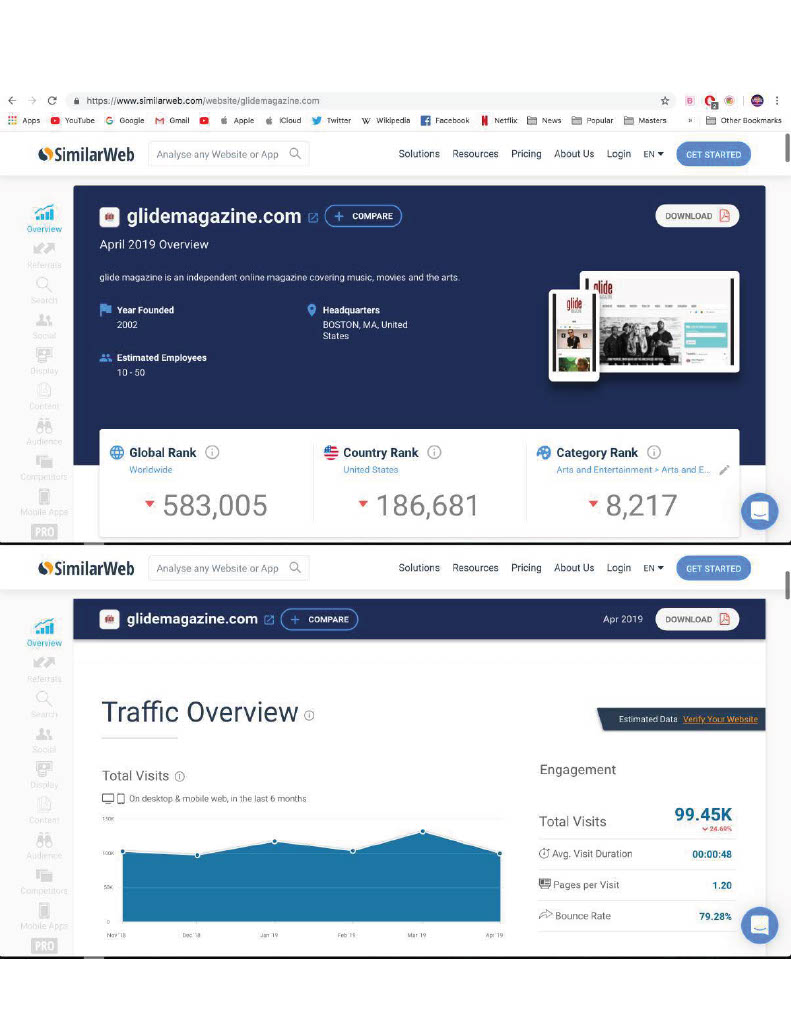
Task: Download the April 2019 Overview PDF report
Action: [x=697, y=216]
